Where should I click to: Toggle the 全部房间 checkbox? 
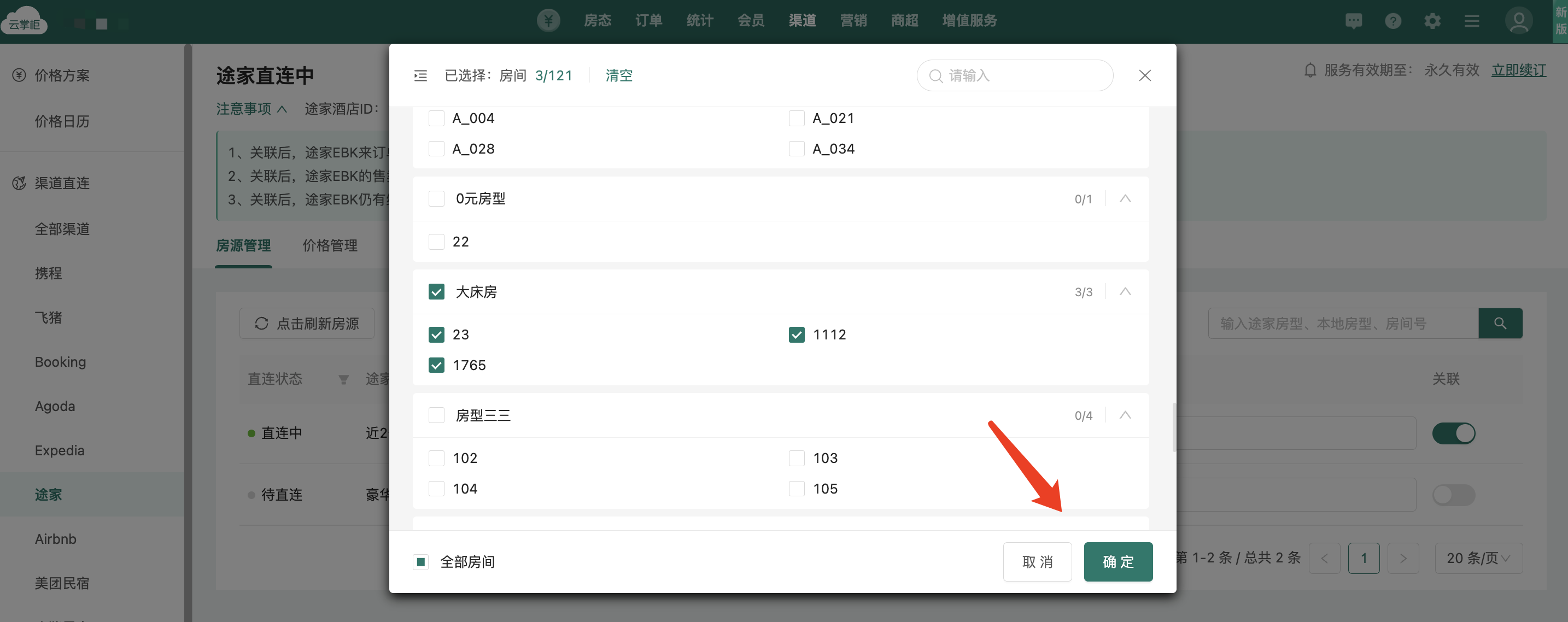[x=420, y=561]
